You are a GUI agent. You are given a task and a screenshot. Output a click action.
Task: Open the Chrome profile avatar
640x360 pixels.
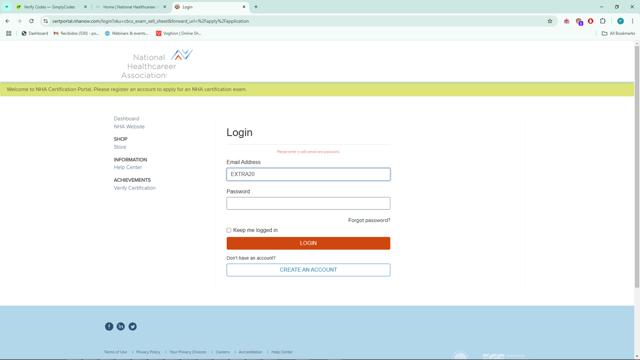pos(620,21)
